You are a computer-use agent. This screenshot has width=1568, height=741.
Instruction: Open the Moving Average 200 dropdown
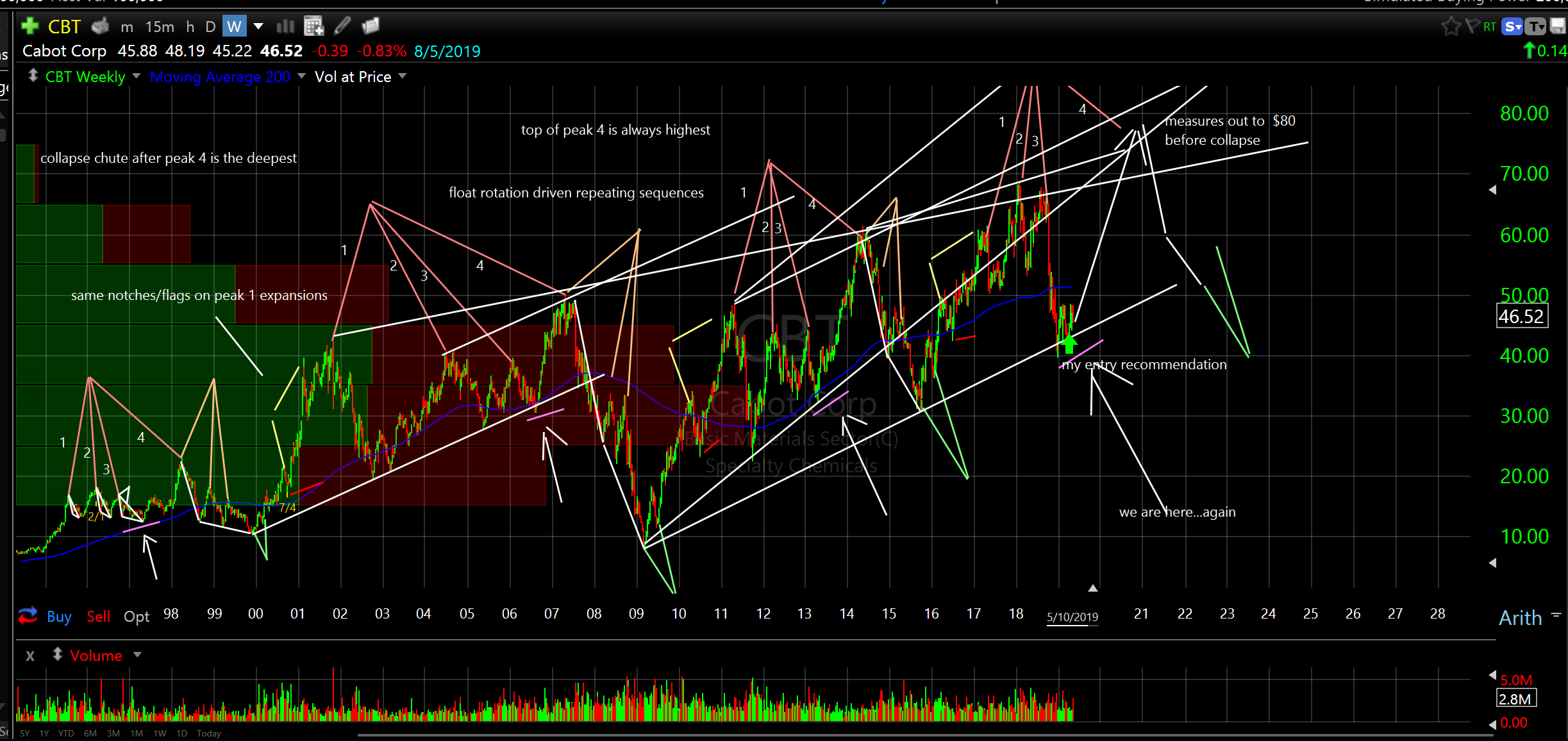click(x=301, y=76)
